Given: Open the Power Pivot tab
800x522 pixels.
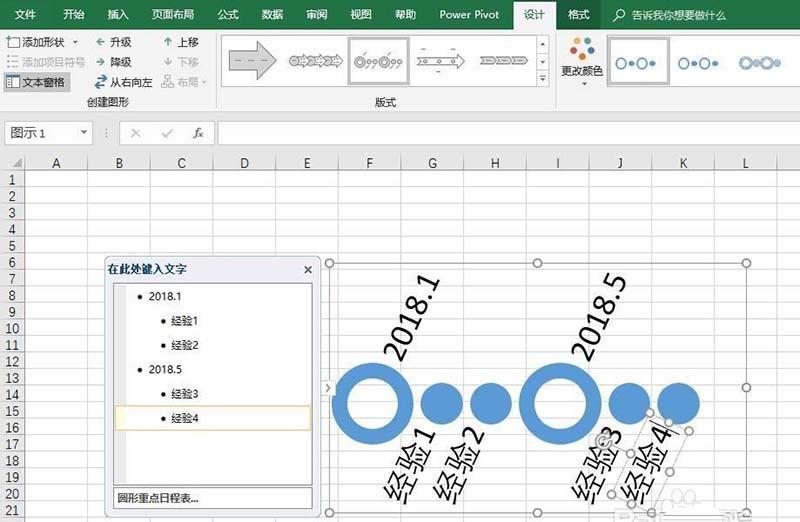Looking at the screenshot, I should 469,15.
